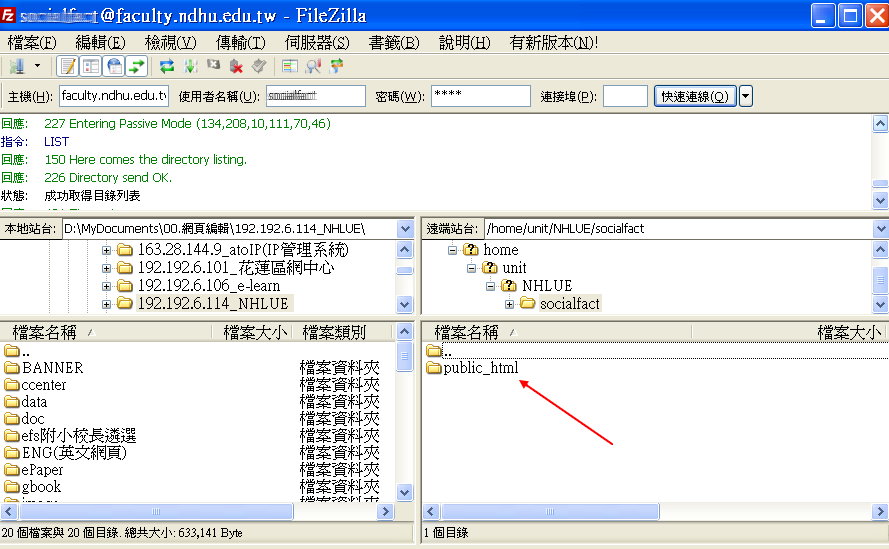
Task: Toggle the message log display
Action: [68, 66]
